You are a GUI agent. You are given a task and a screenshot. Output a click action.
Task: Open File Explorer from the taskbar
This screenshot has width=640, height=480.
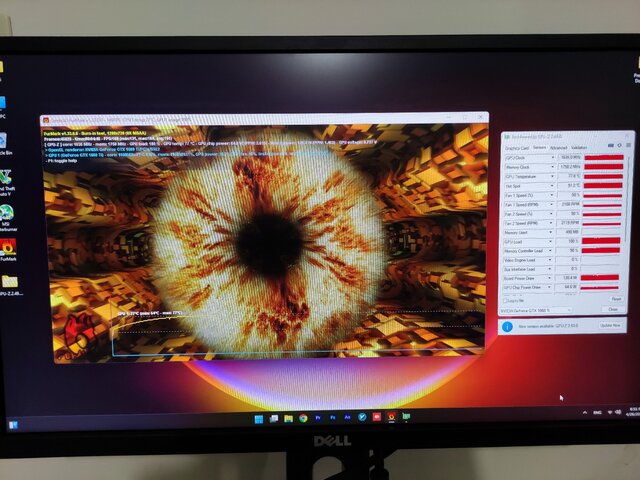(x=288, y=418)
